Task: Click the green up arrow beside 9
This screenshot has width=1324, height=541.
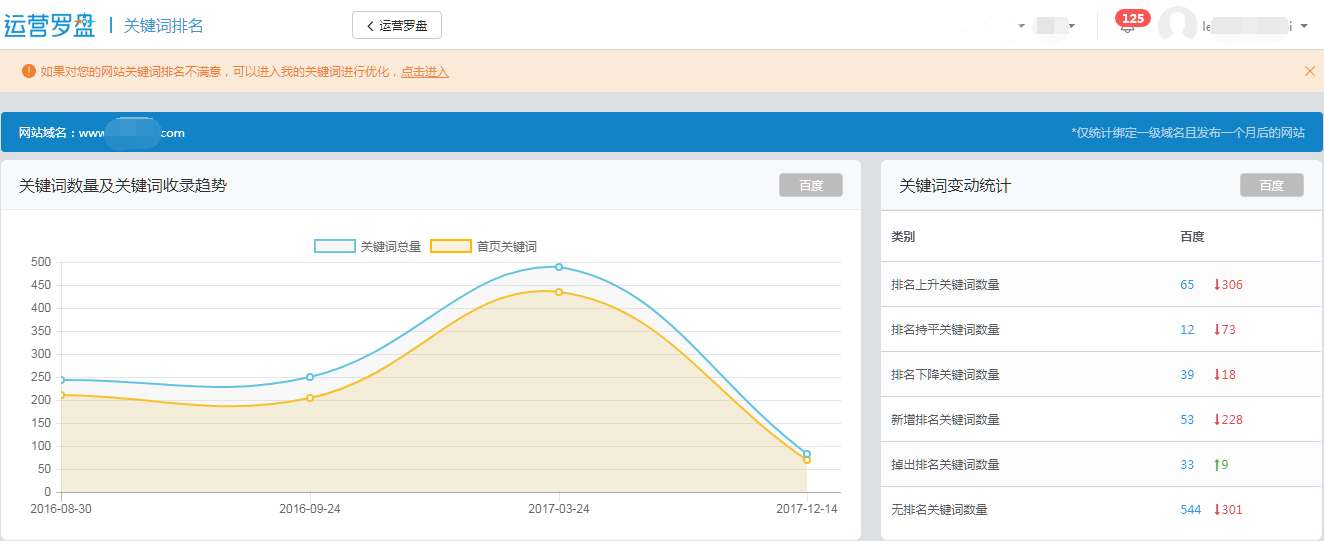Action: pos(1216,465)
